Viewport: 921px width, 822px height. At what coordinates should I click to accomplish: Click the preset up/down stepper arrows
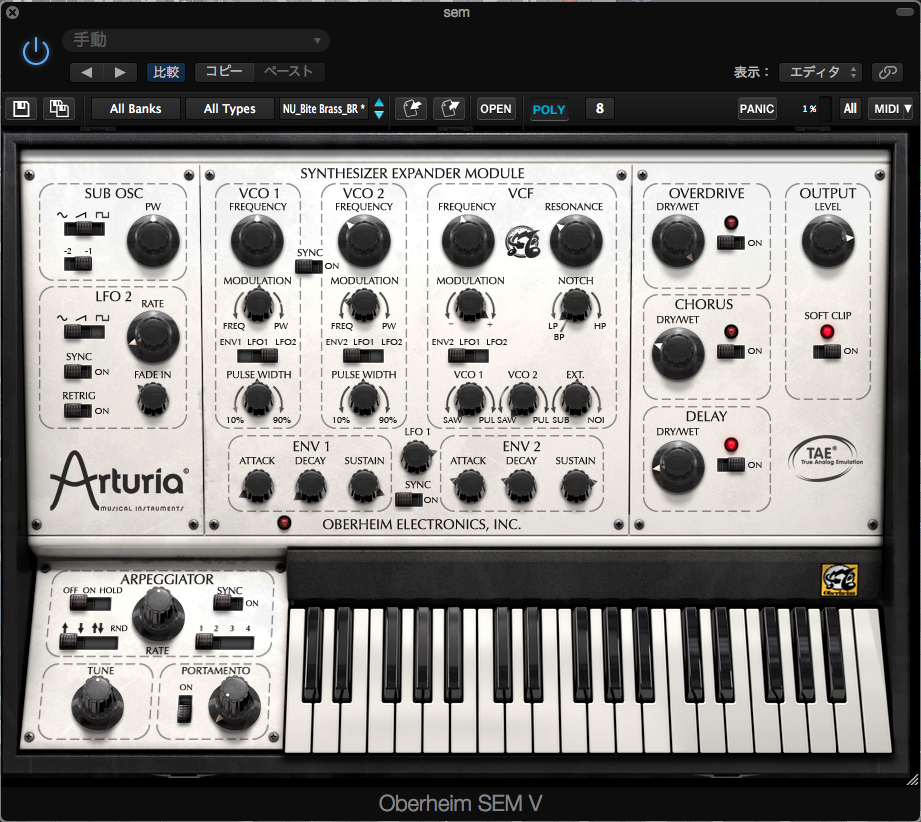[379, 109]
